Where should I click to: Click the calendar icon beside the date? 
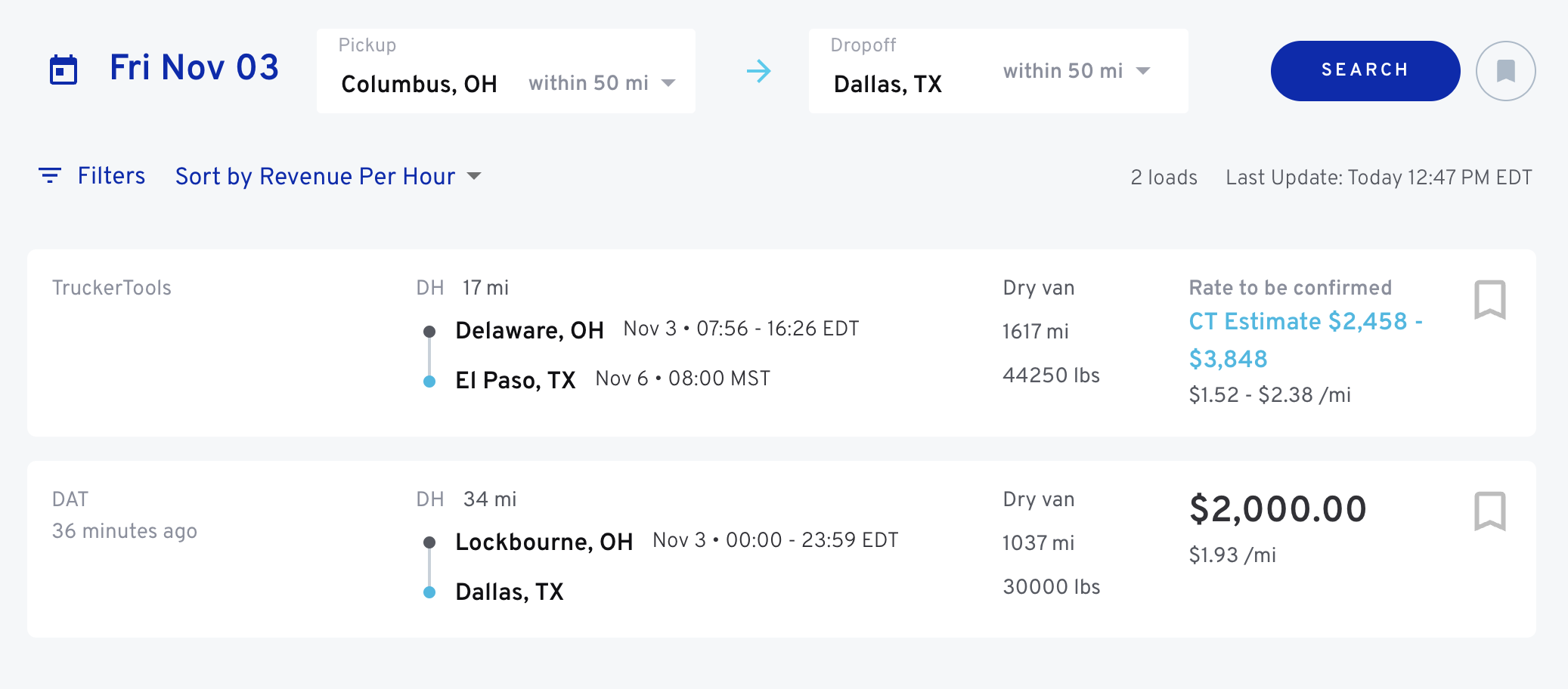pos(64,70)
